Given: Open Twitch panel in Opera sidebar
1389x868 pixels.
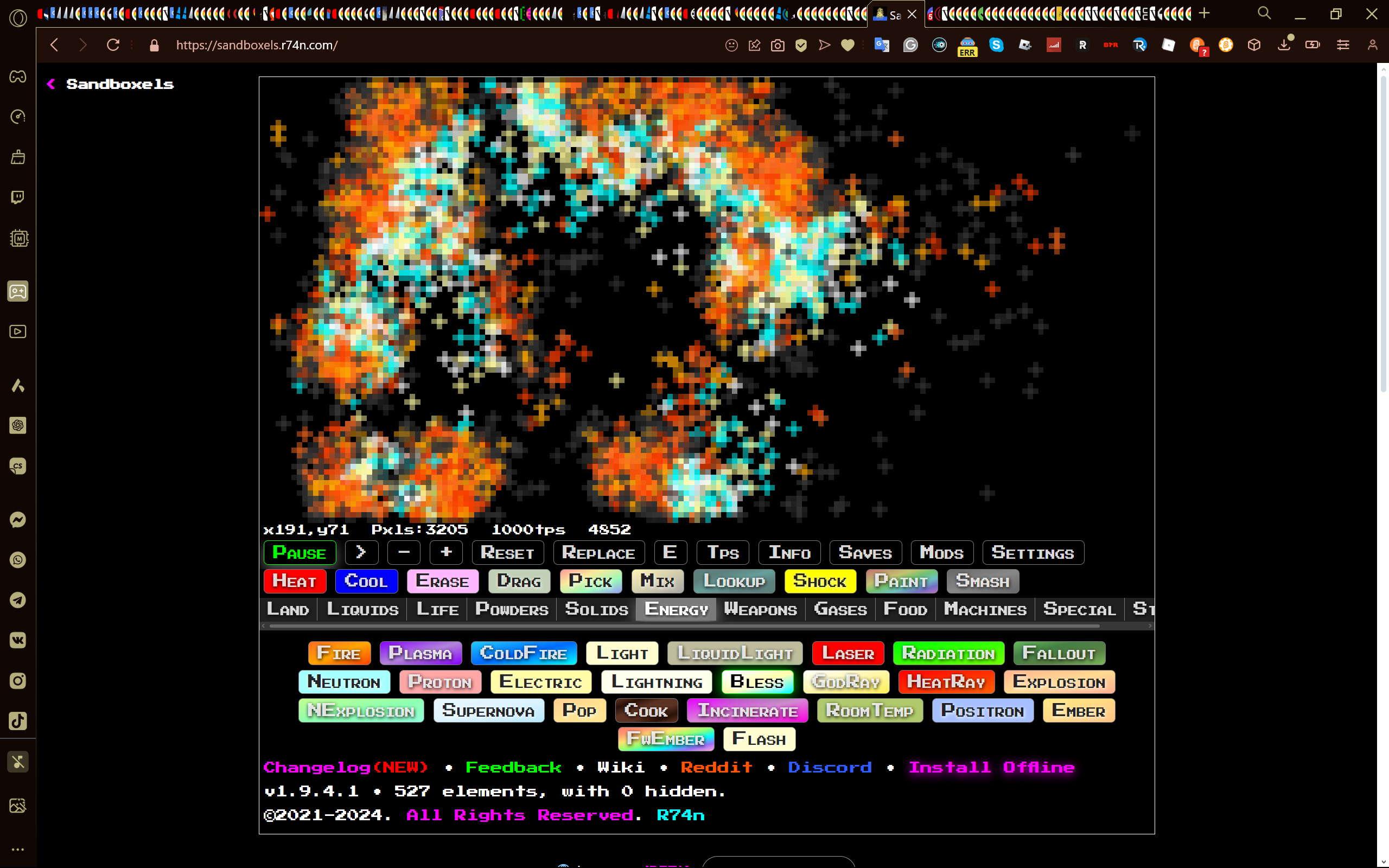Looking at the screenshot, I should pos(18,197).
